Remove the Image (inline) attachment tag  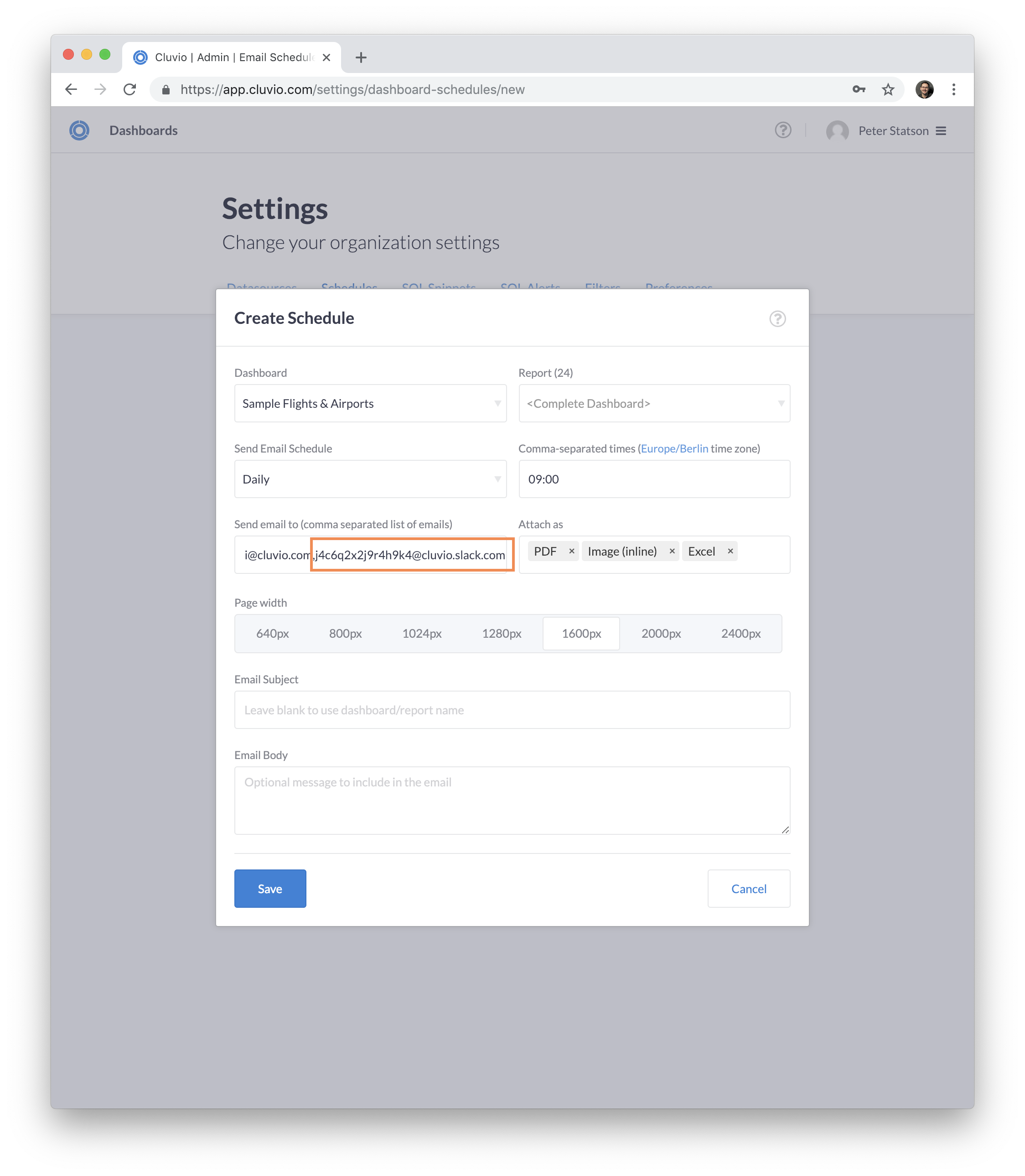(x=672, y=551)
